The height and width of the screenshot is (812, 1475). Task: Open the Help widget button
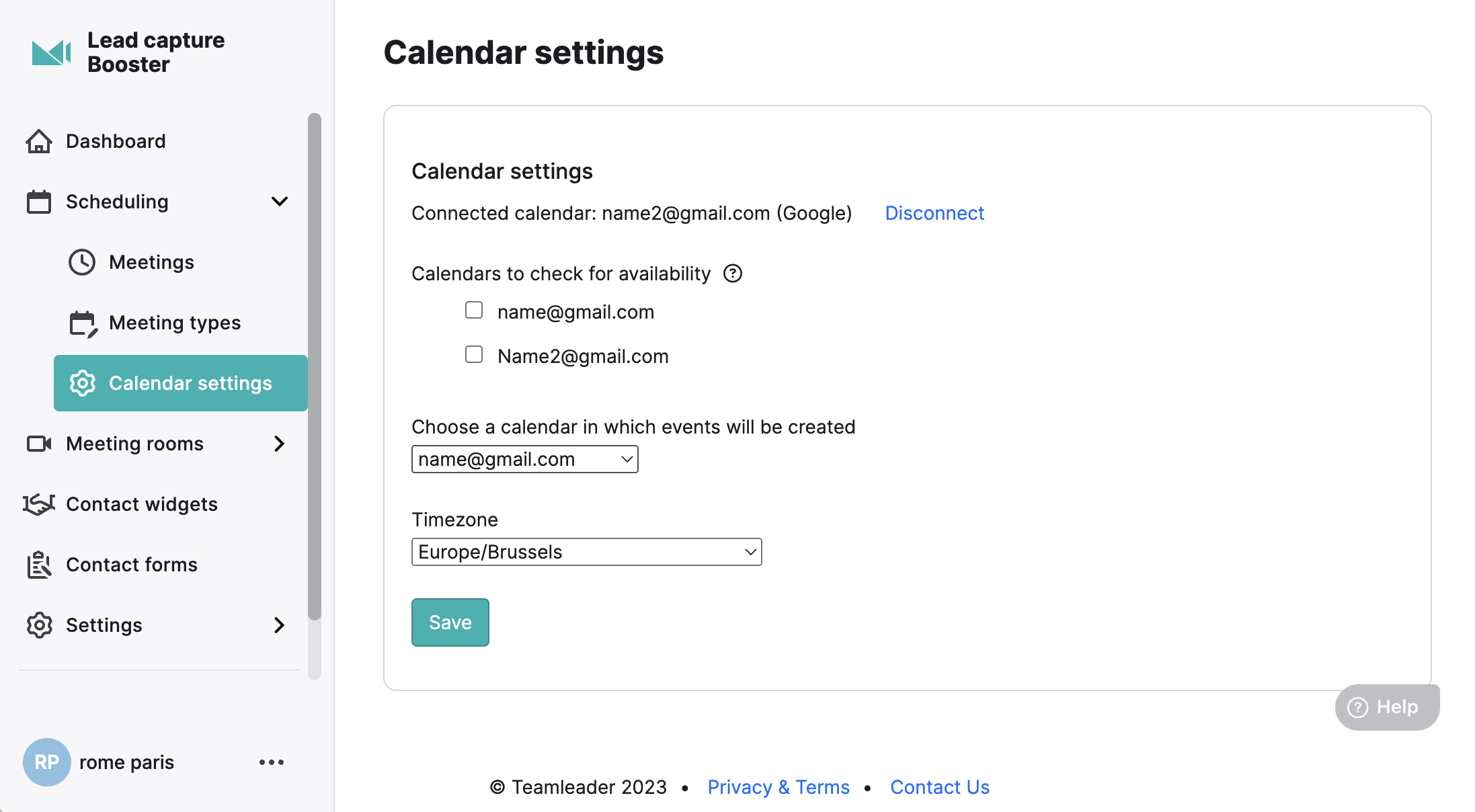click(x=1387, y=707)
